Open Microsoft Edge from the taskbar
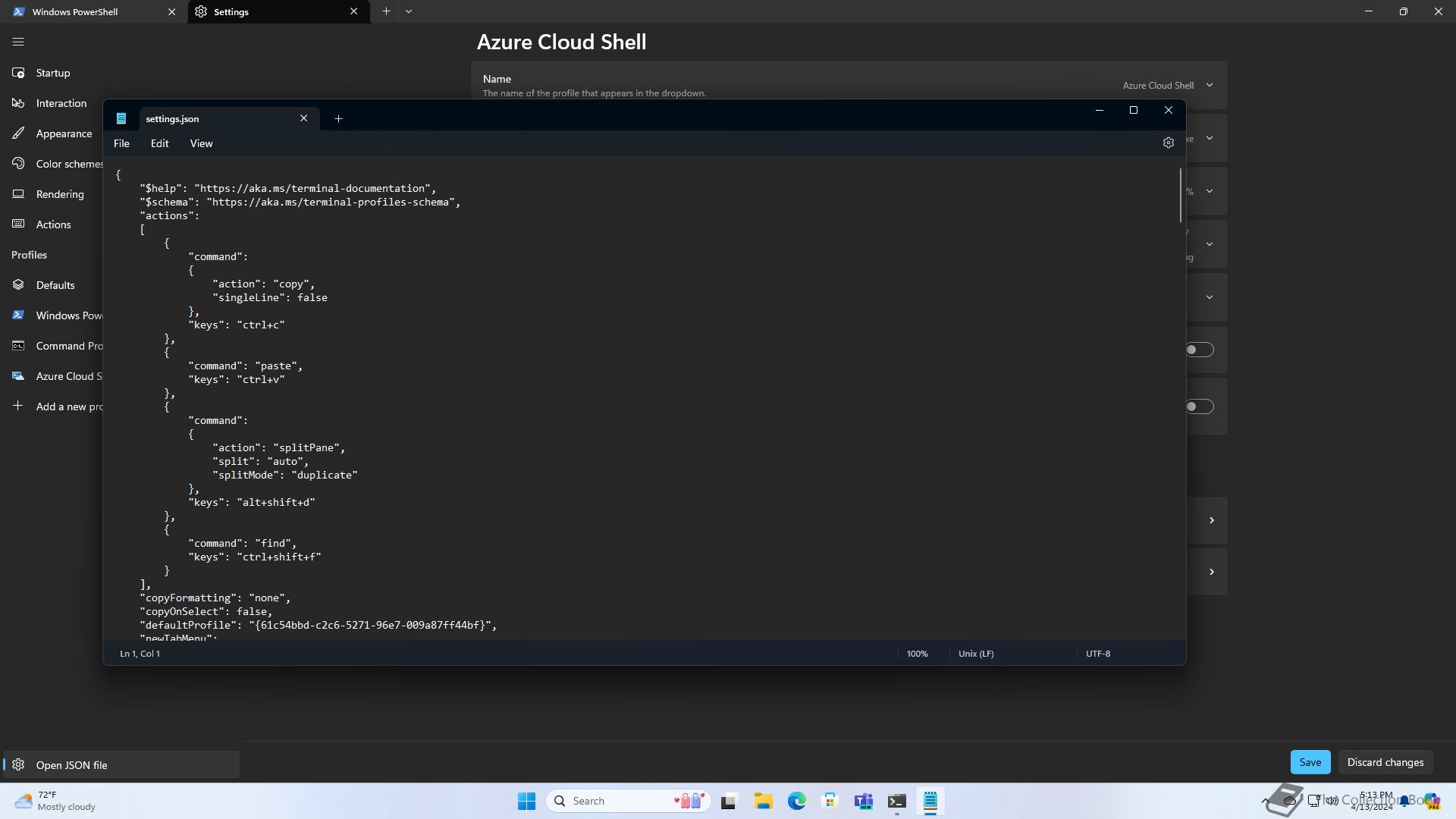This screenshot has height=819, width=1456. click(796, 801)
